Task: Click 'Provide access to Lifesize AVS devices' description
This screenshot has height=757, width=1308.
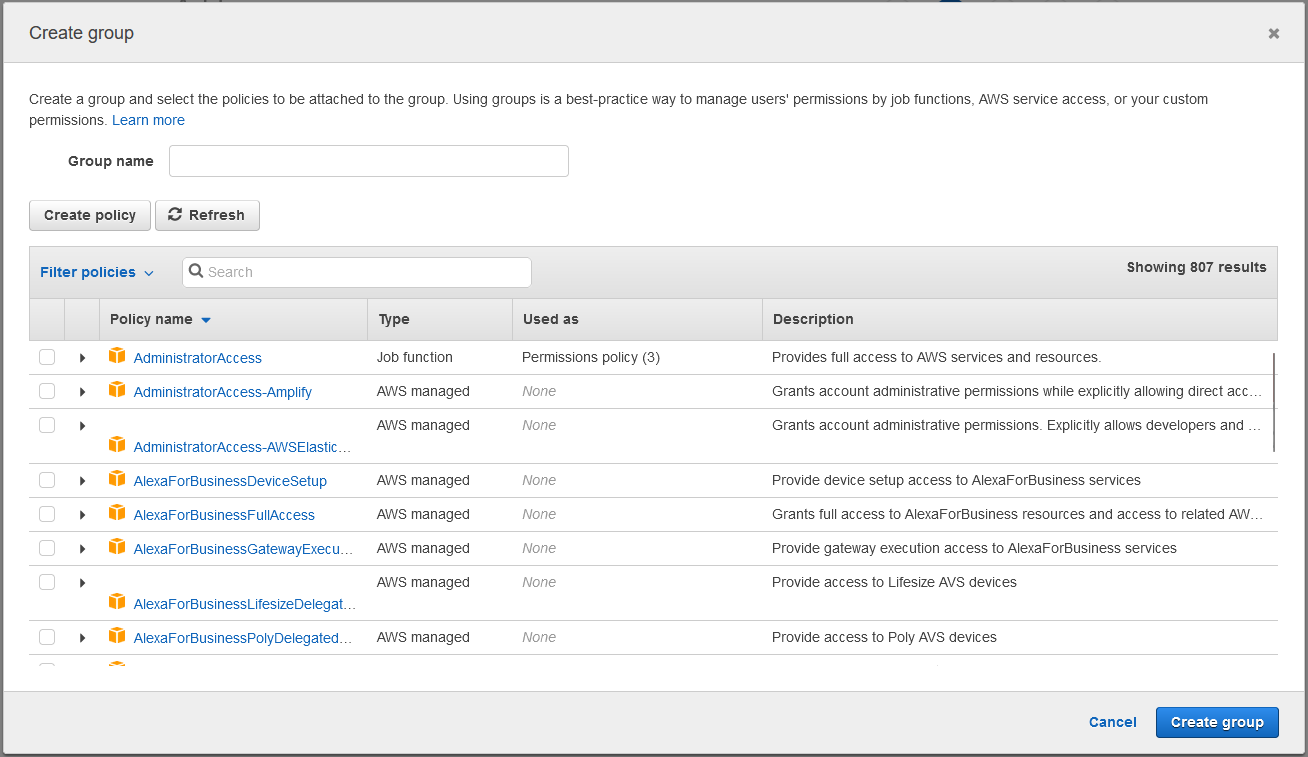Action: 894,582
